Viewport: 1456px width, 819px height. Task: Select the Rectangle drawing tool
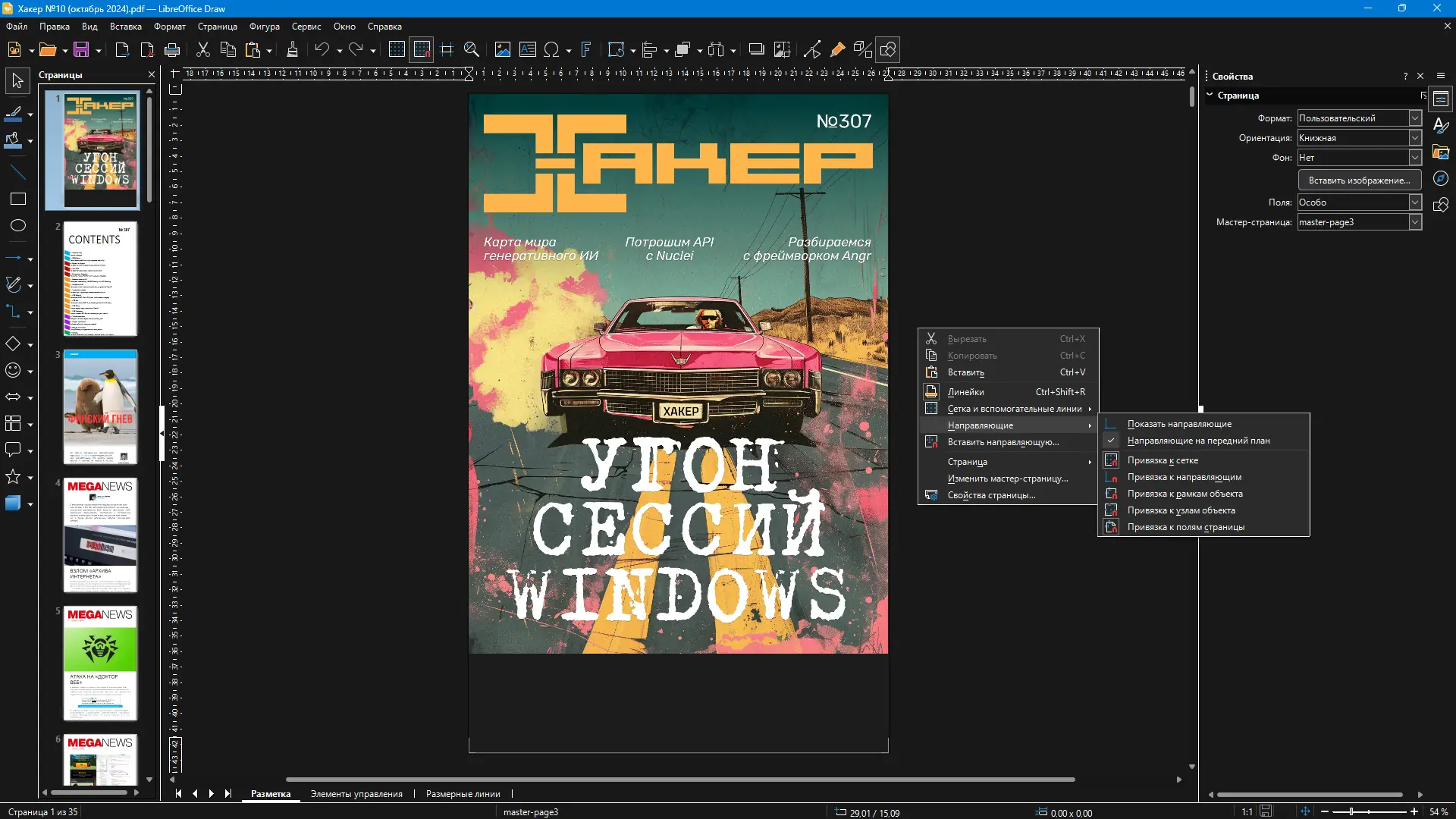[x=17, y=199]
